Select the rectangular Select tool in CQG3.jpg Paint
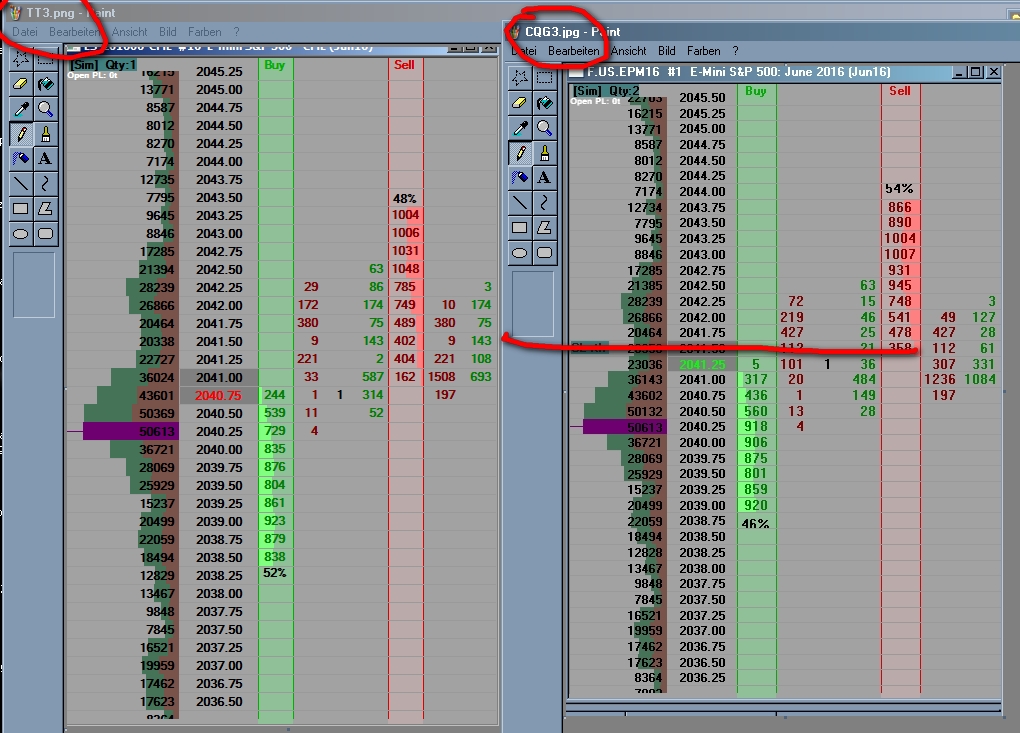Image resolution: width=1020 pixels, height=733 pixels. tap(544, 78)
